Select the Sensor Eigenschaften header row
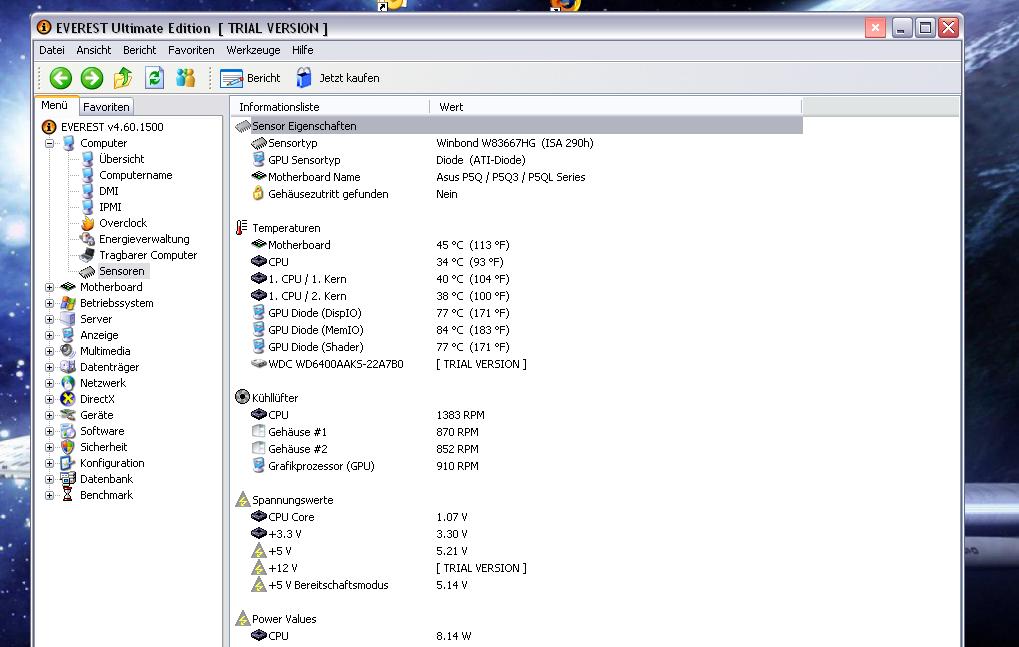 (518, 126)
